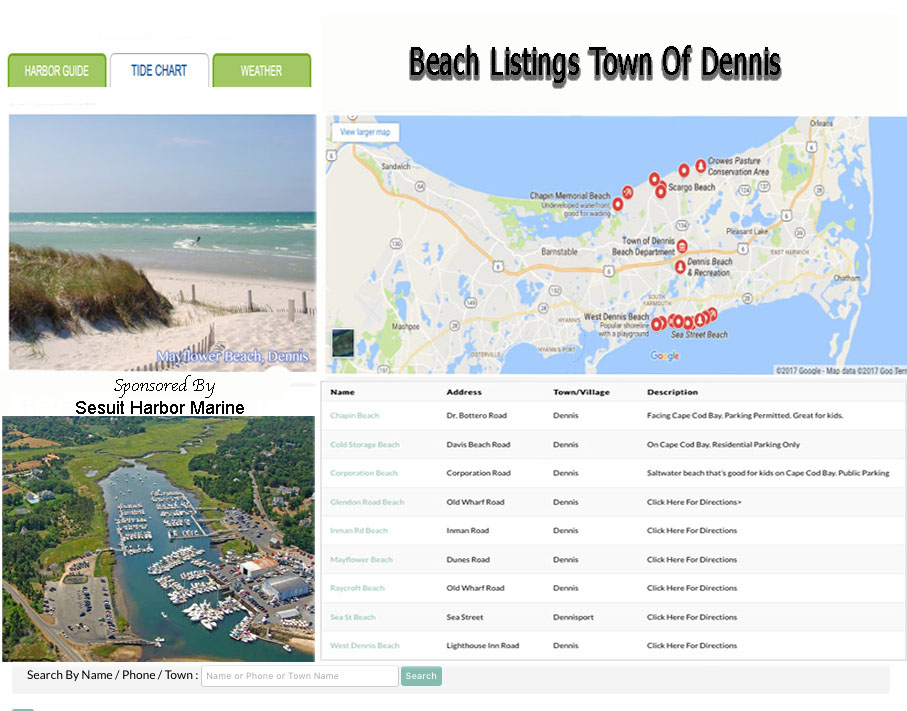Open the Cold Storage Beach listing

365,444
